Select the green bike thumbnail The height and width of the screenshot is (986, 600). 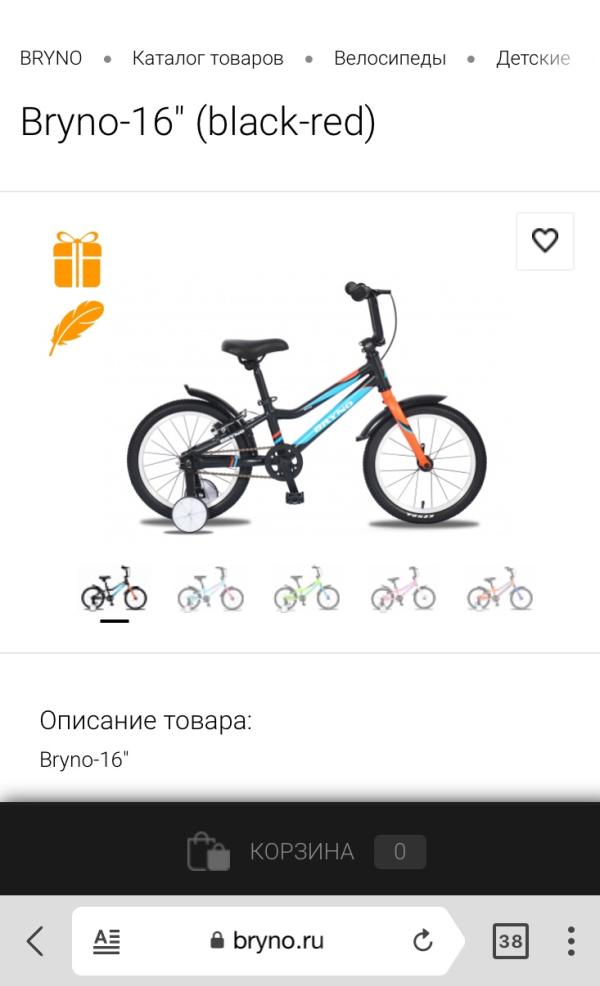point(306,589)
